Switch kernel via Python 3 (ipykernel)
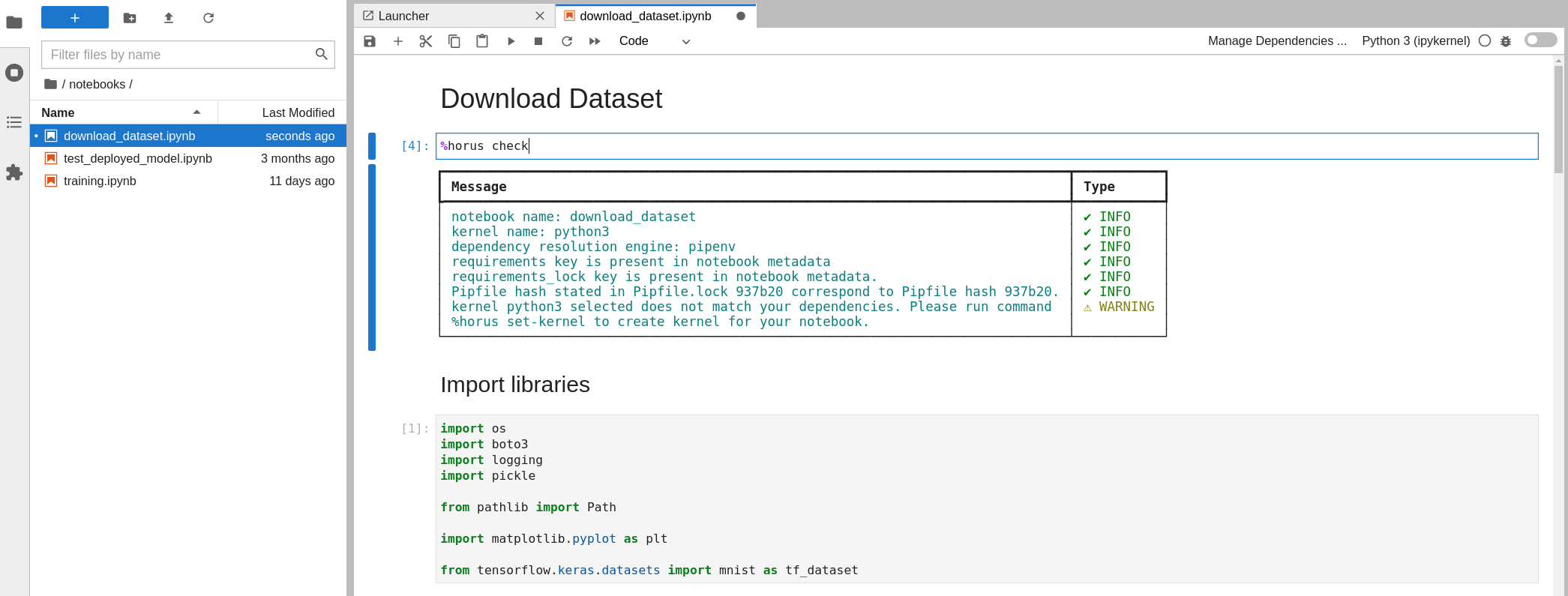 coord(1416,41)
